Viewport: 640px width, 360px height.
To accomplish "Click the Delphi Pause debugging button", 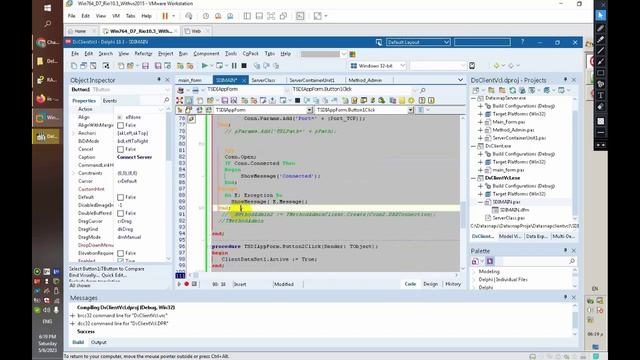I will pyautogui.click(x=234, y=65).
